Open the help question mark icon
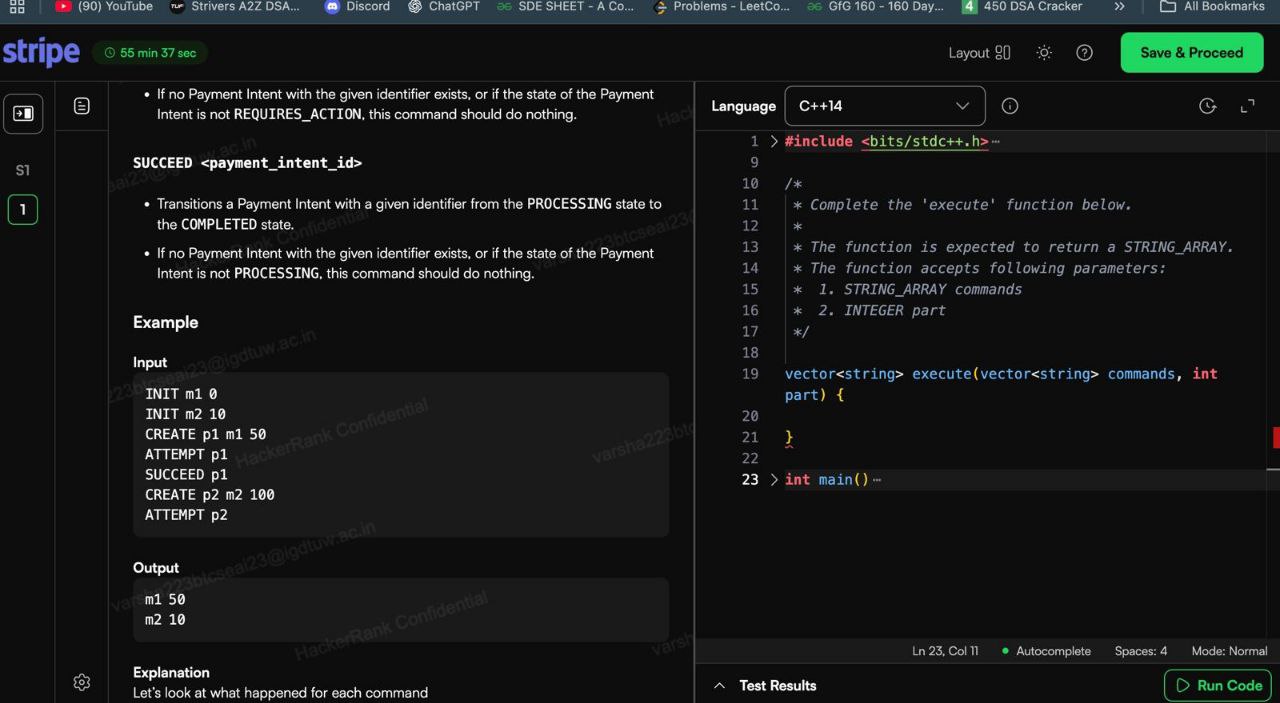 tap(1084, 53)
